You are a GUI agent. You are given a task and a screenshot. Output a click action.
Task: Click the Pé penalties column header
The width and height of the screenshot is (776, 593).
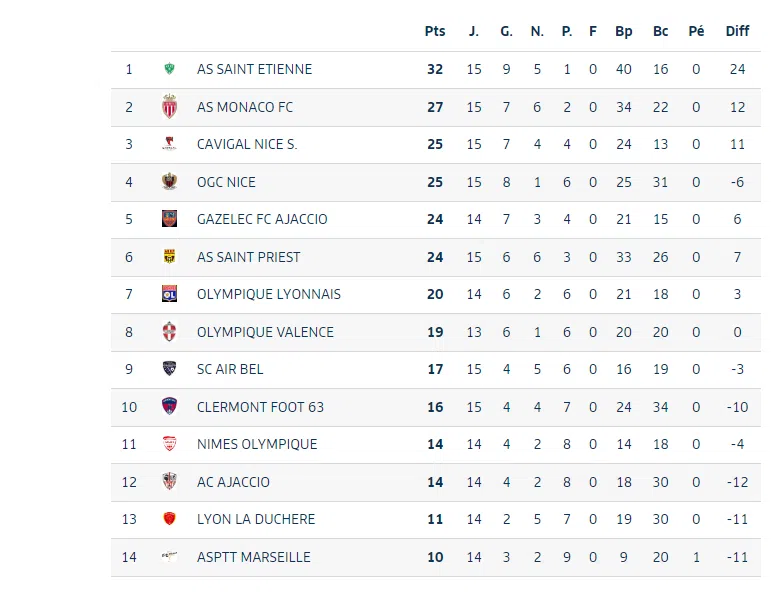coord(697,31)
